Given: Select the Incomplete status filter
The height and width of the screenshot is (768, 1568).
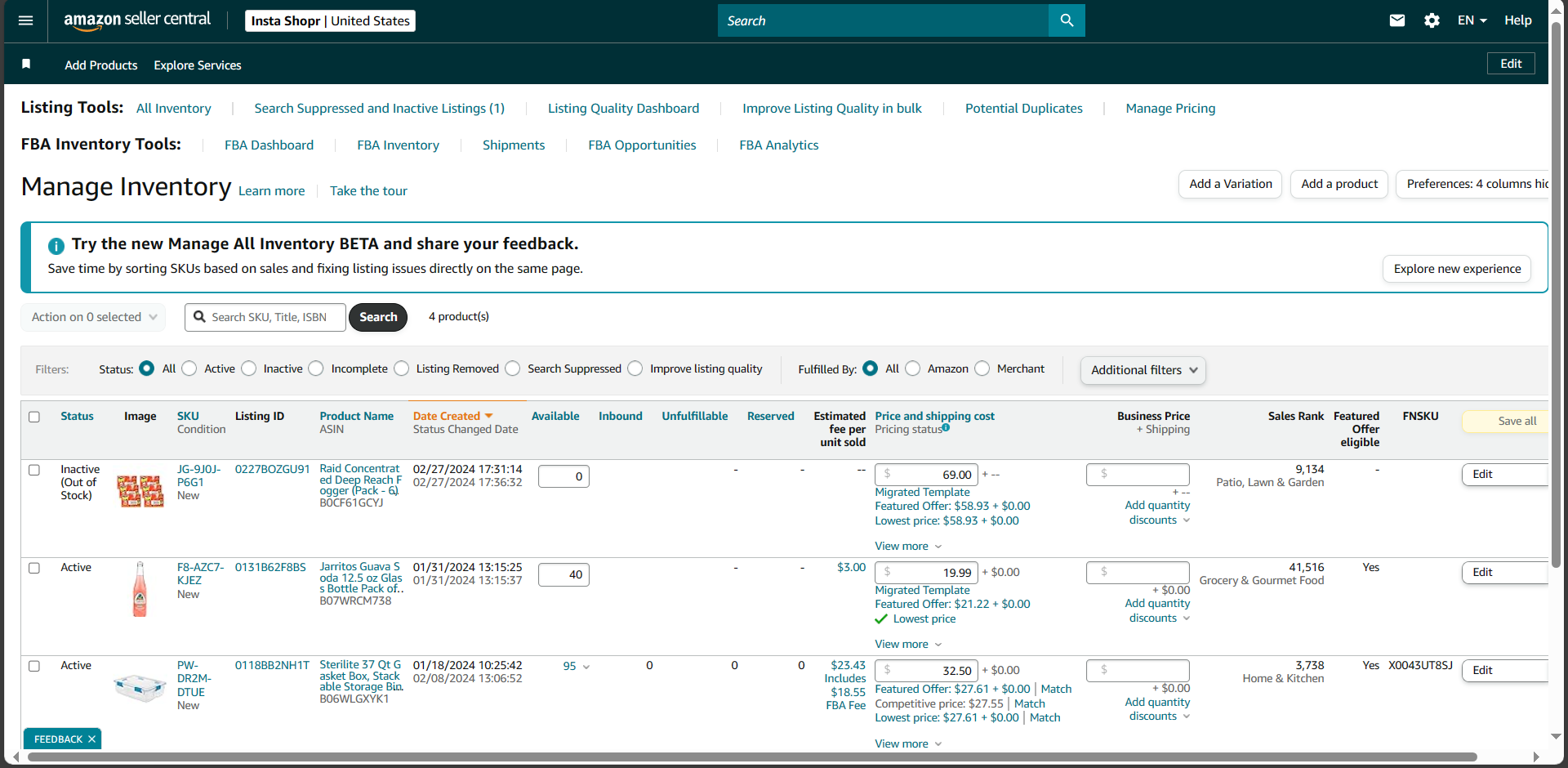Looking at the screenshot, I should (x=316, y=368).
